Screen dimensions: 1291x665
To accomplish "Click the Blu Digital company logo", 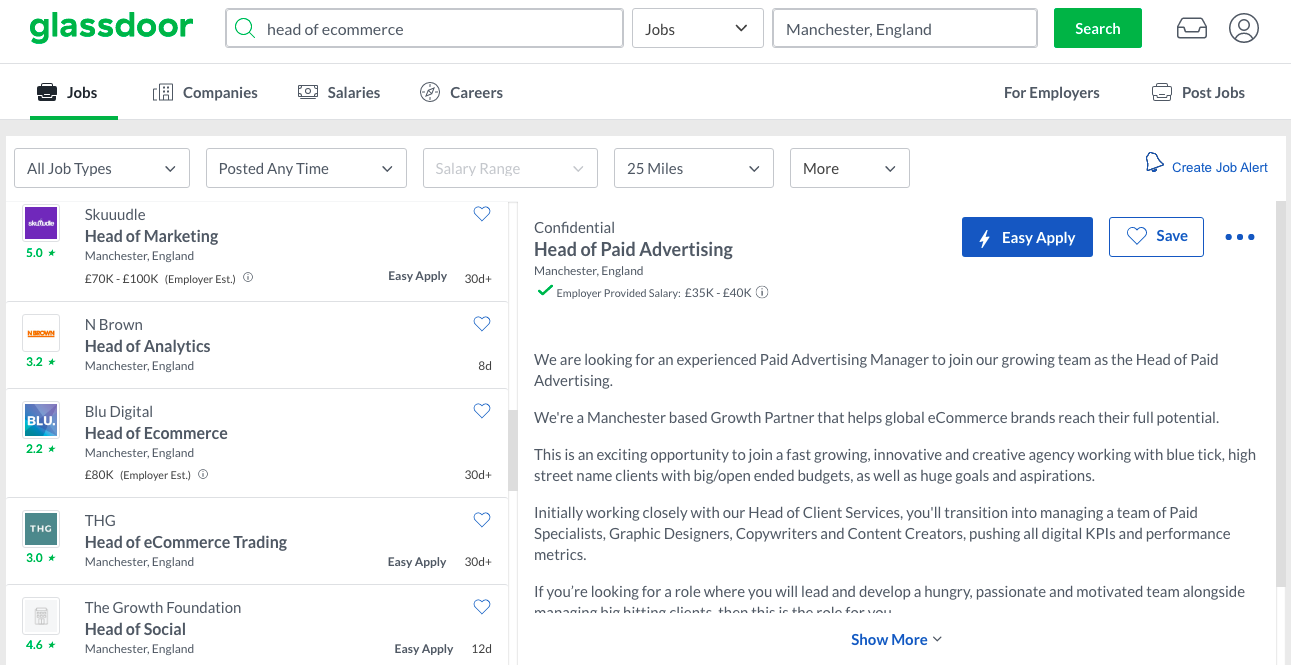I will pyautogui.click(x=41, y=420).
